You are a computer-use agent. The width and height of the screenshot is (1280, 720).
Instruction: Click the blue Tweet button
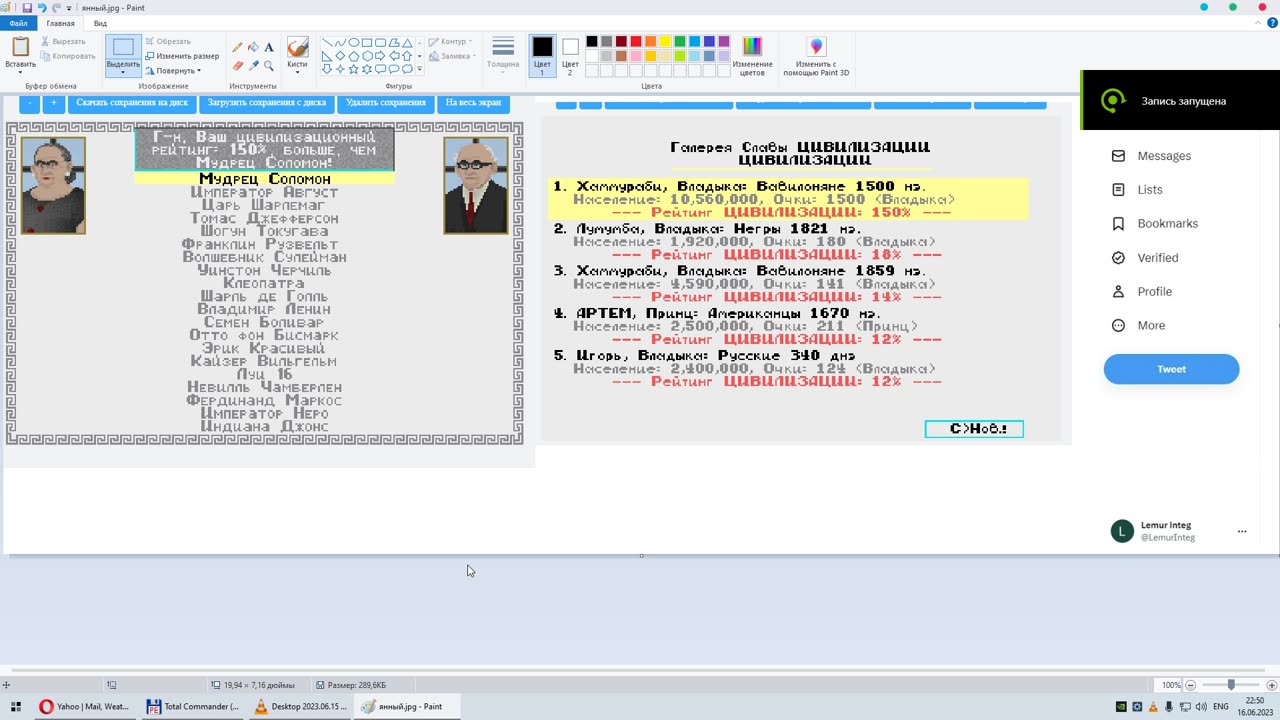[x=1171, y=369]
